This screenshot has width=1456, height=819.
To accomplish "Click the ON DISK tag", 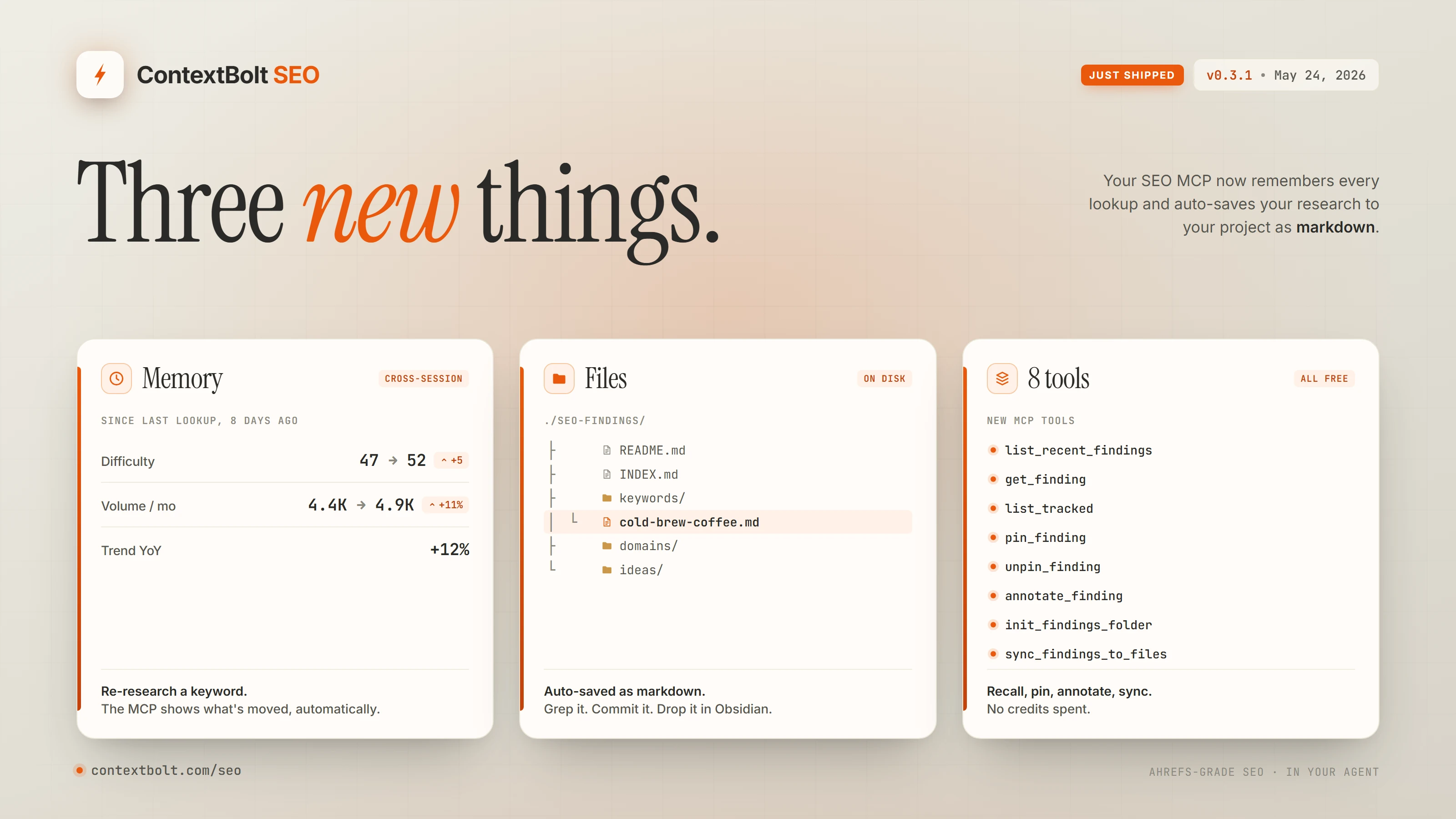I will (884, 379).
